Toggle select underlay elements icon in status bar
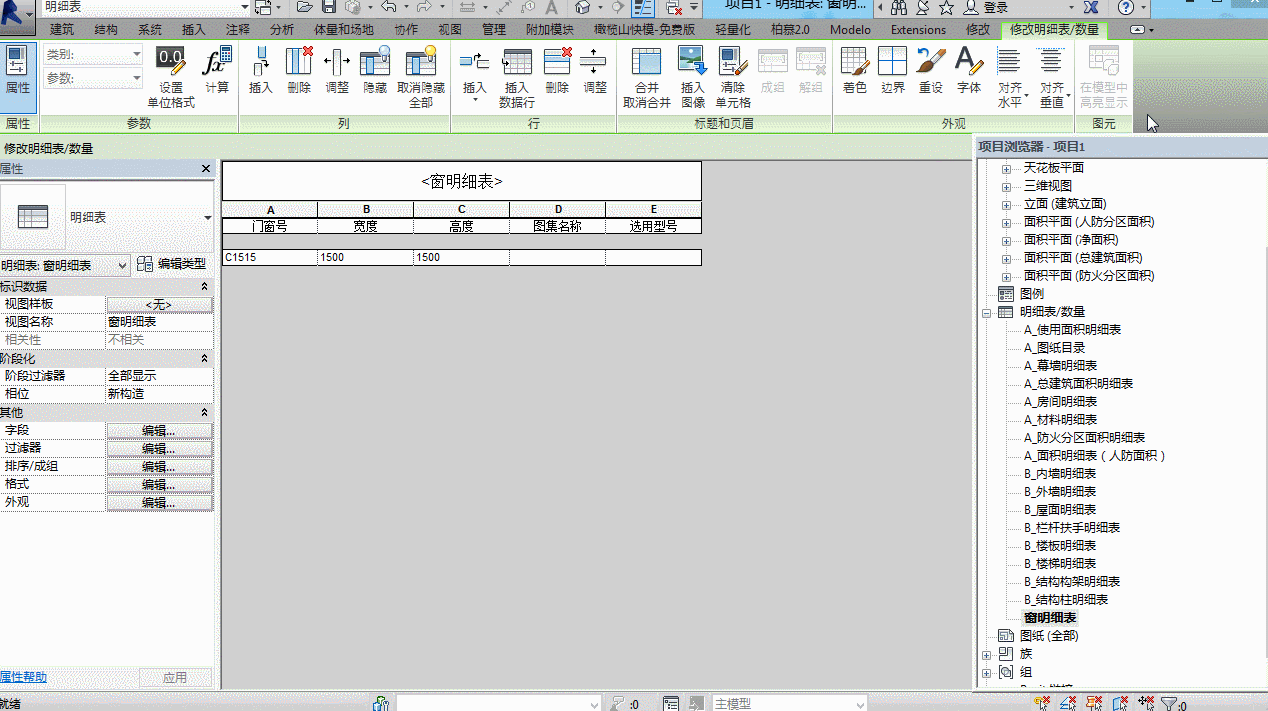This screenshot has width=1268, height=711. click(1069, 704)
